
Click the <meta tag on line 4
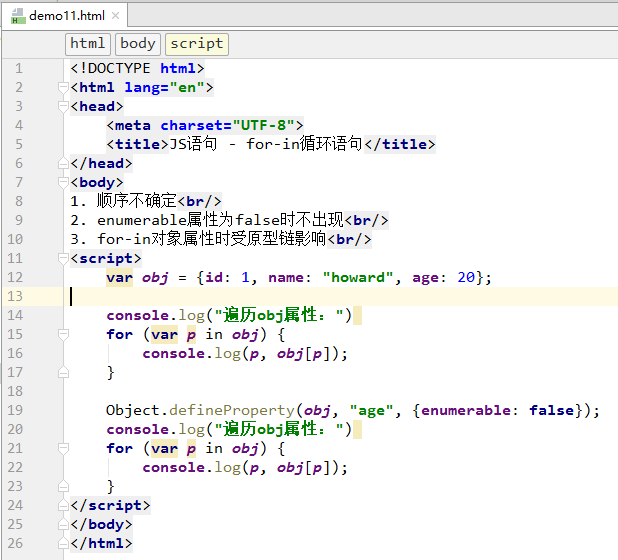pos(128,125)
